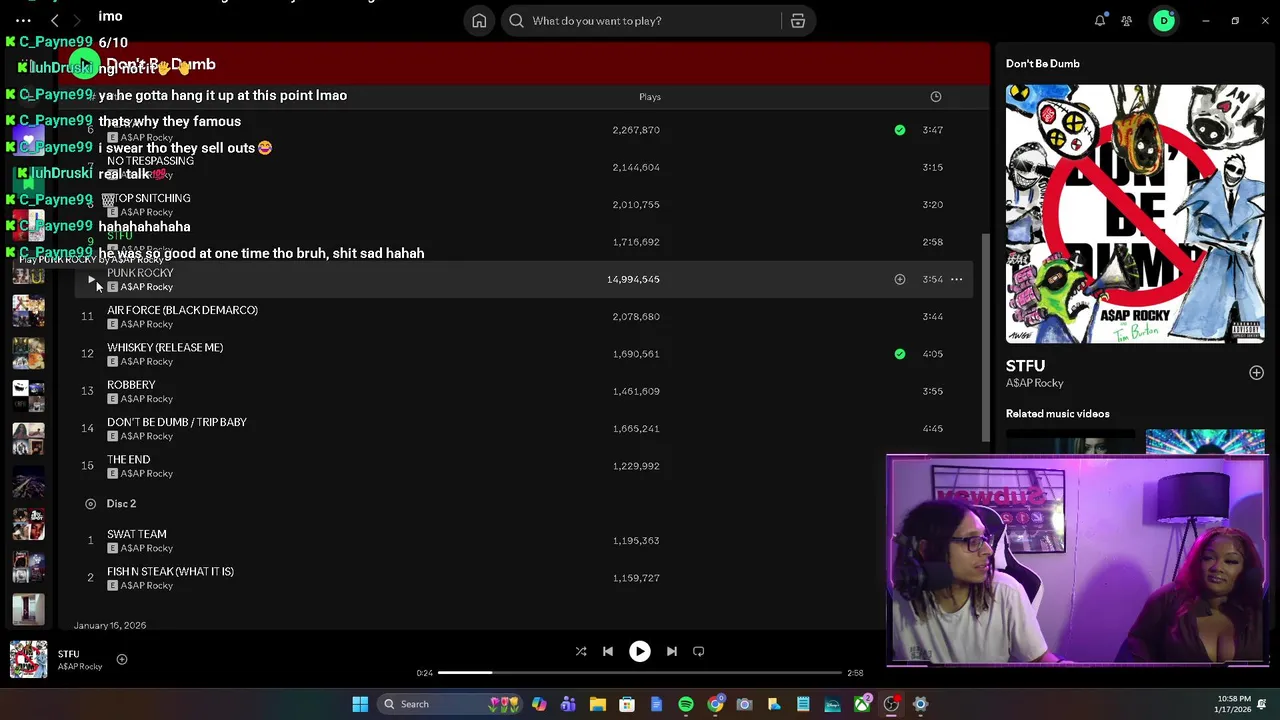Go back with the left arrow
1280x720 pixels.
point(55,20)
